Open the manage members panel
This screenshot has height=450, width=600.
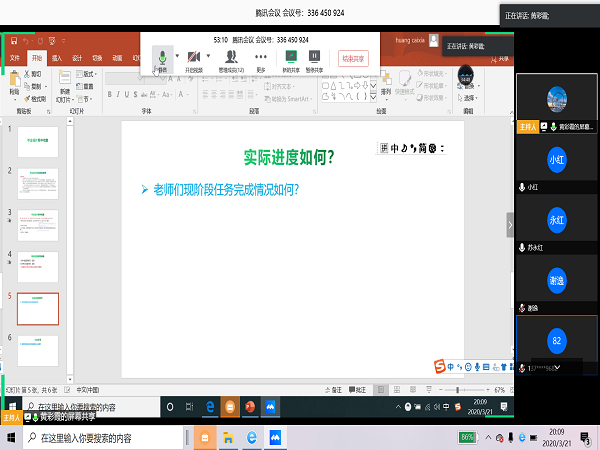(232, 58)
